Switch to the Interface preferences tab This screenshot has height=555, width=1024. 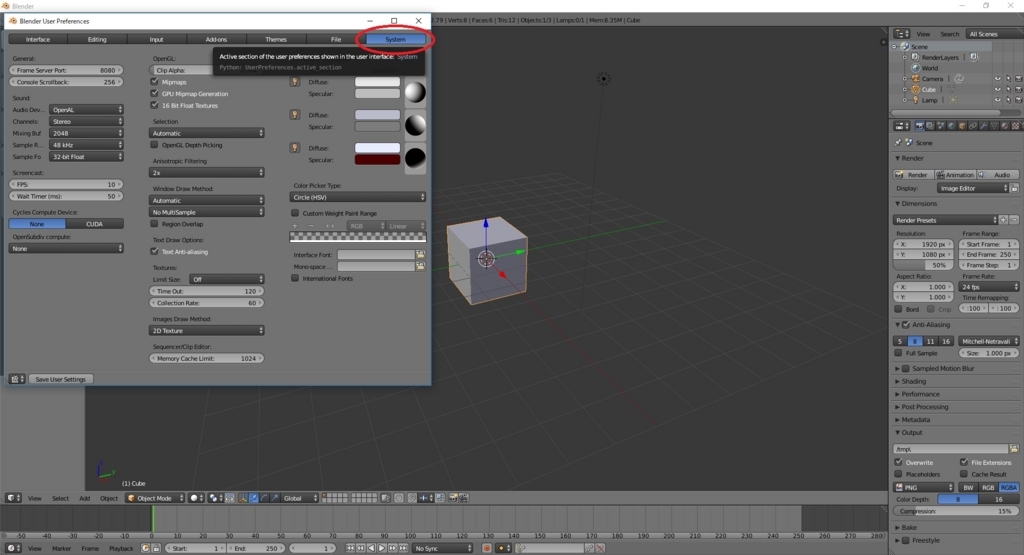click(38, 39)
